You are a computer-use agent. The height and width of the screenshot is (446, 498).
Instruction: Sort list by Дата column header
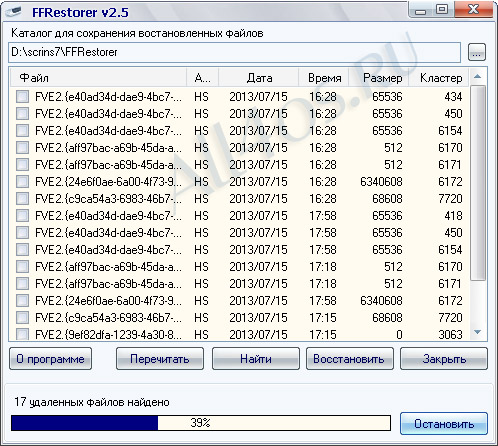pos(258,78)
